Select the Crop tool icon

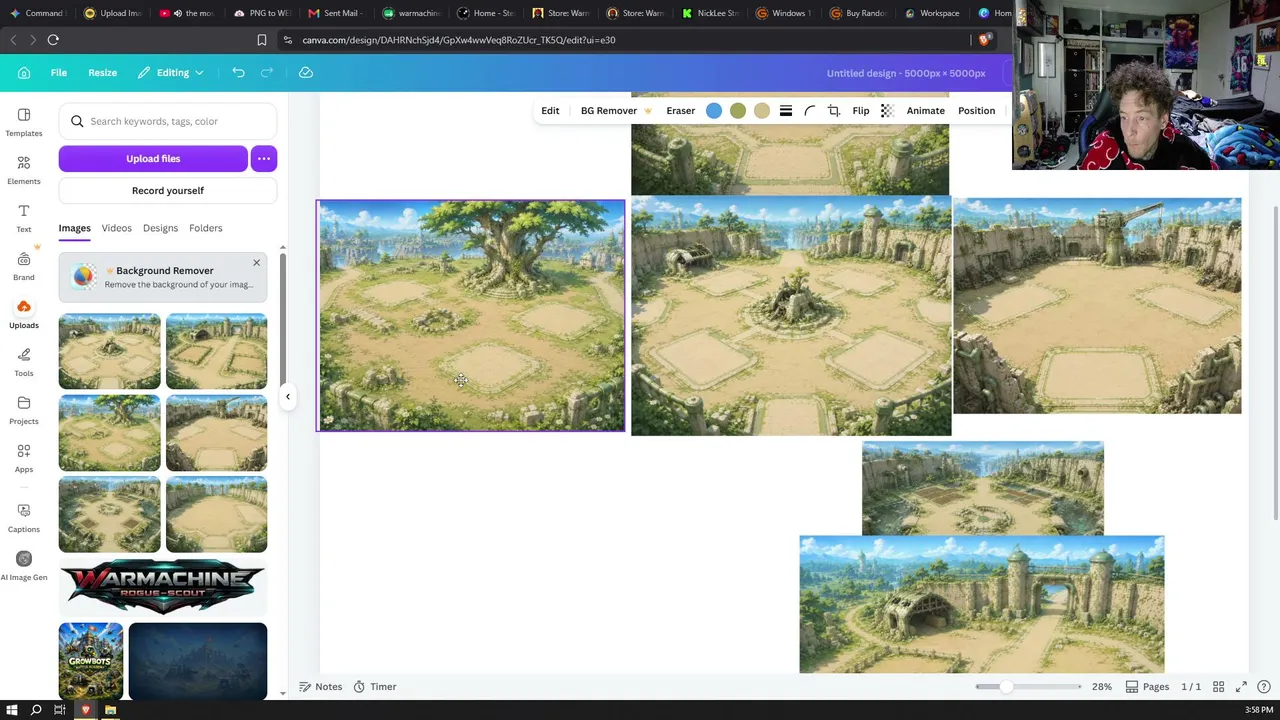834,111
